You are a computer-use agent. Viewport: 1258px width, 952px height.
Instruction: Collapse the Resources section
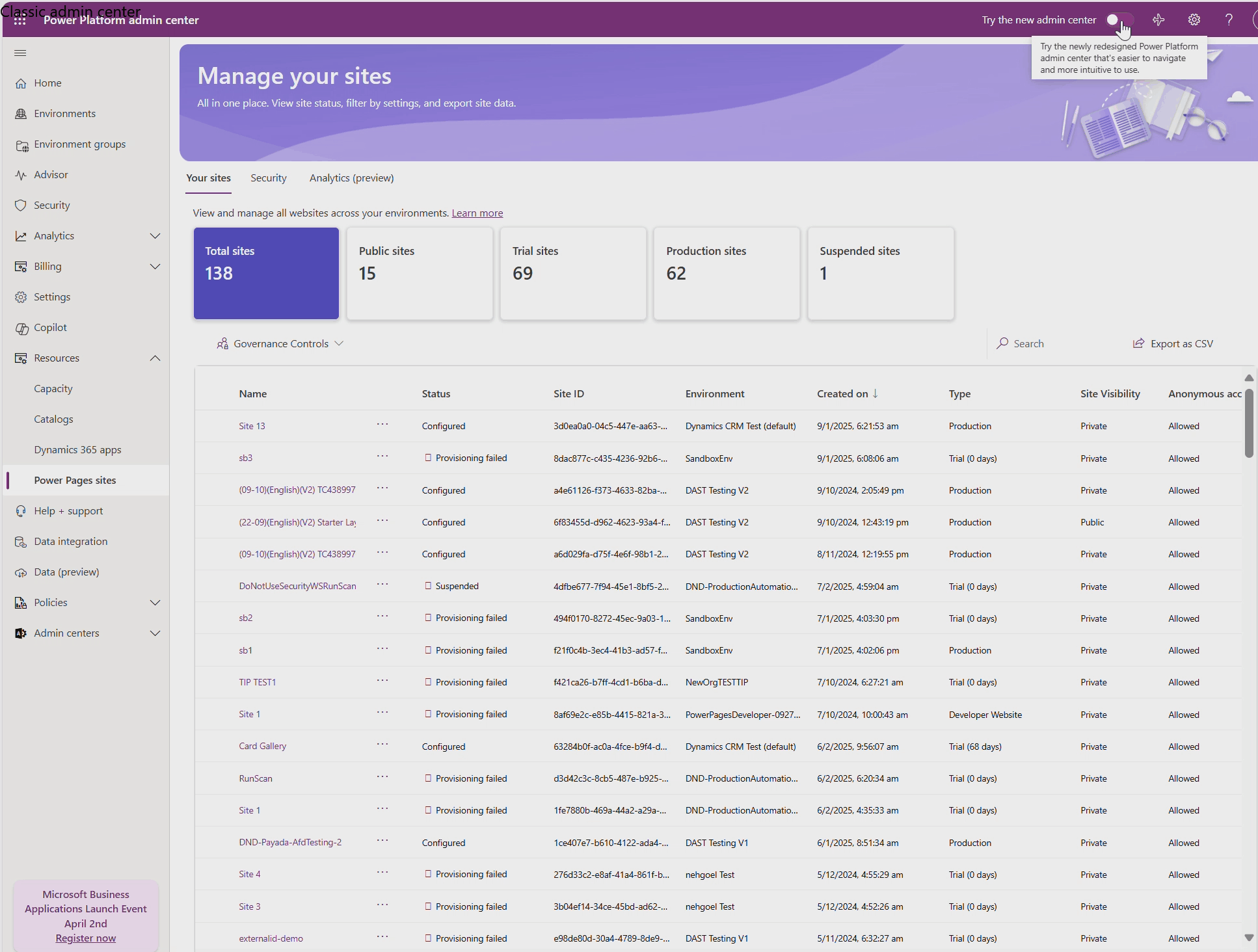[155, 358]
